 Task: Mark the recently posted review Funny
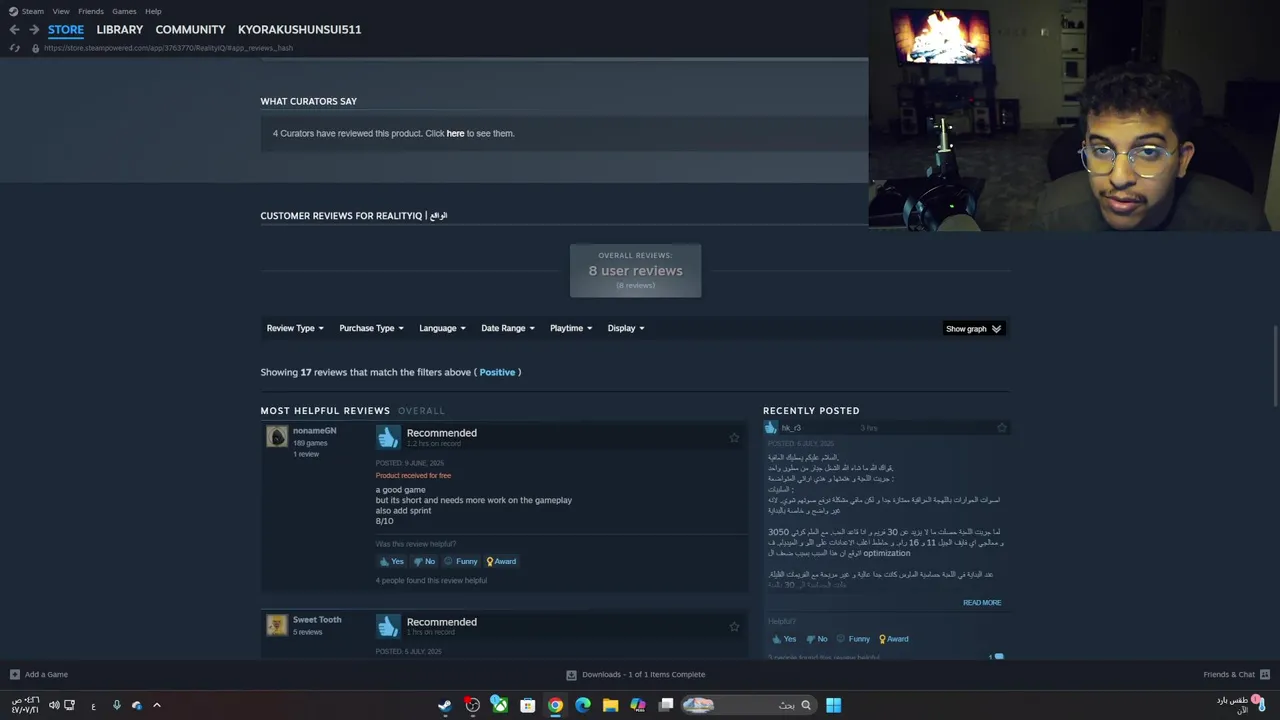(x=853, y=639)
